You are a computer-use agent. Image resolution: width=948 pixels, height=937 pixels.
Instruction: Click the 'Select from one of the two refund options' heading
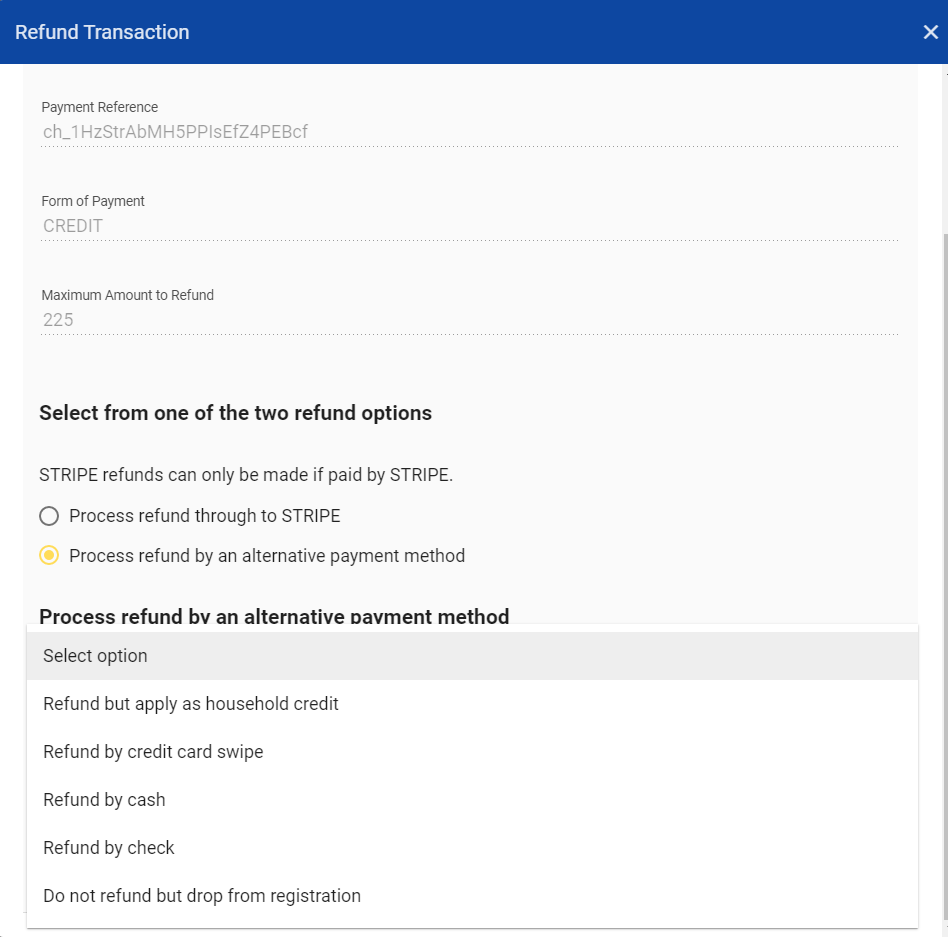click(x=236, y=413)
